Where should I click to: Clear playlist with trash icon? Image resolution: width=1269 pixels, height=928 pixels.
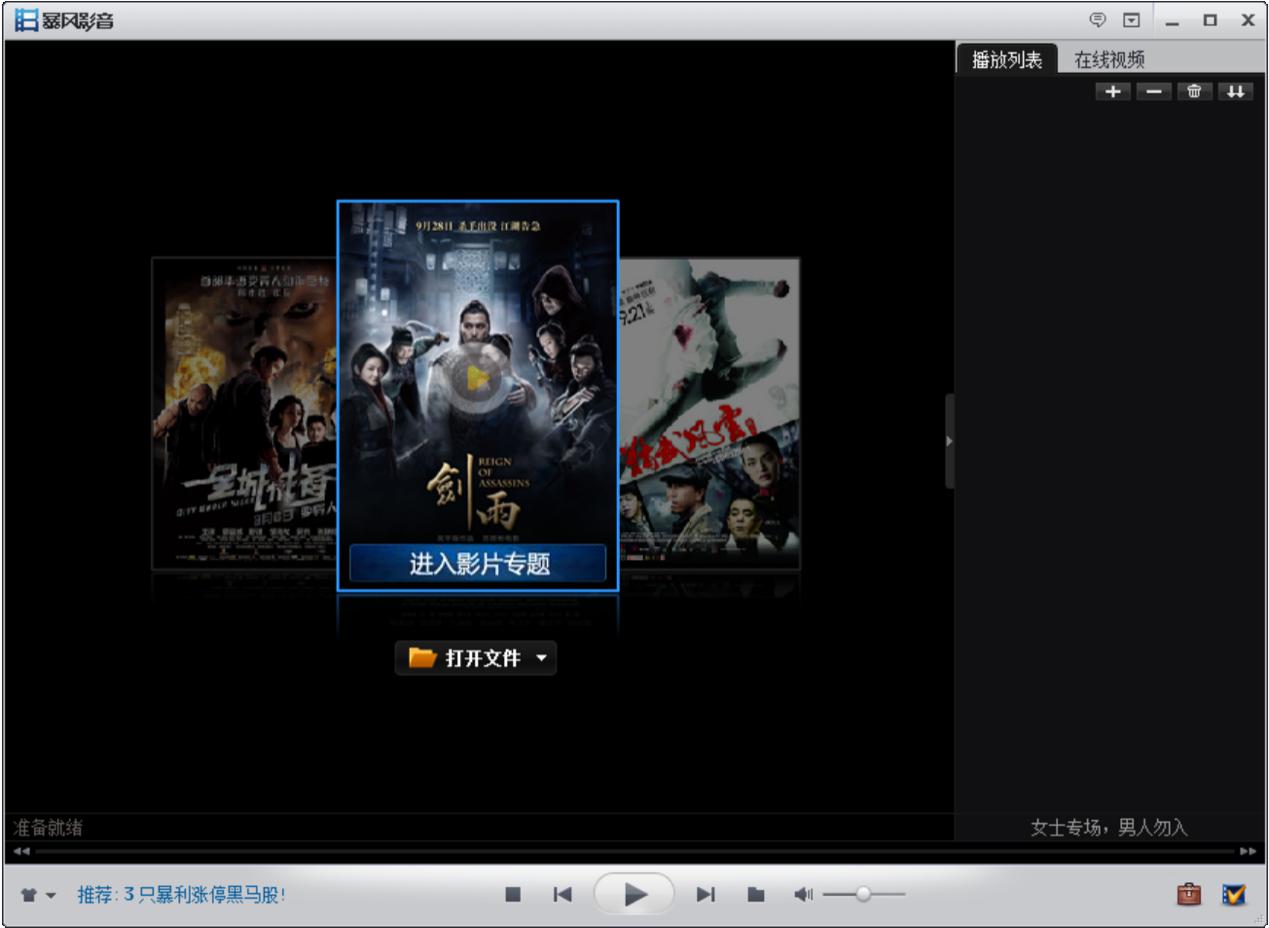1194,92
